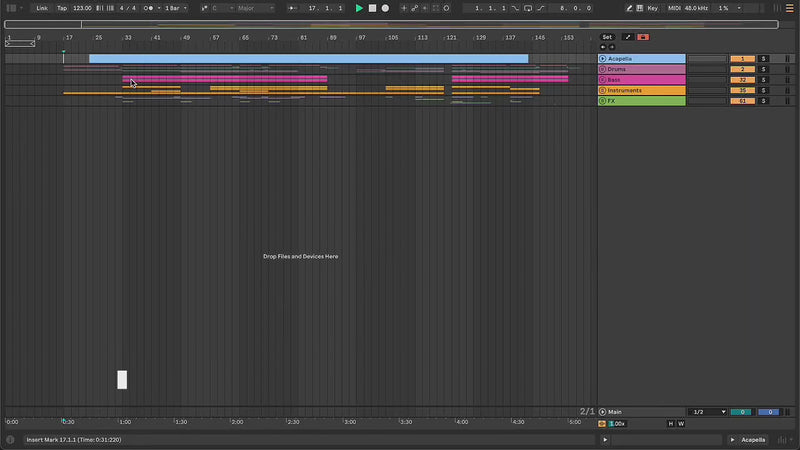
Task: Solo the Drums track
Action: point(764,69)
